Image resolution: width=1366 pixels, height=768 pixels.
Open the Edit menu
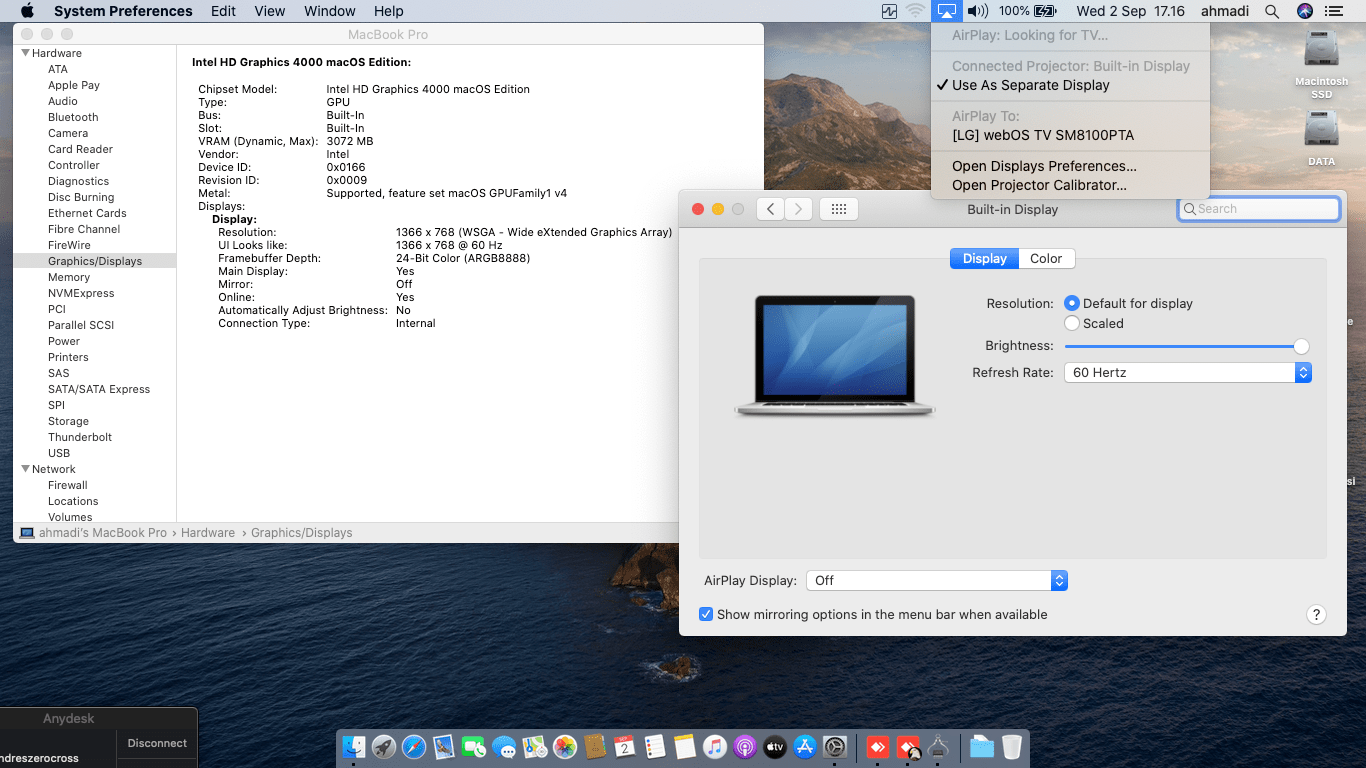pyautogui.click(x=223, y=11)
